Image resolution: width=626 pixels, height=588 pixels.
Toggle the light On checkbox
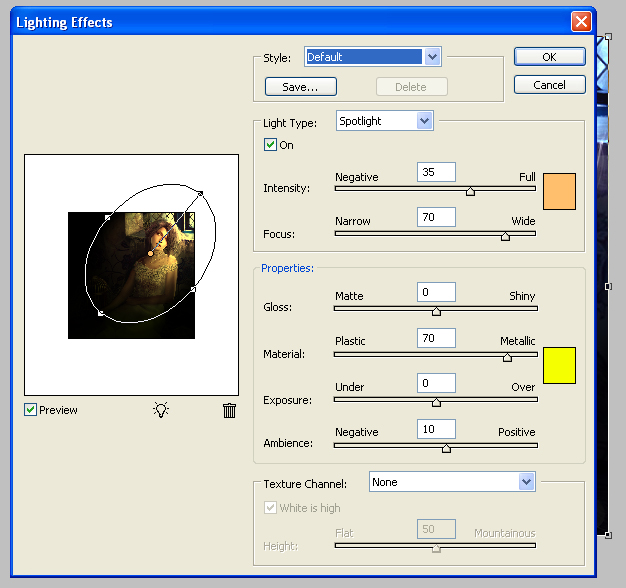coord(270,145)
